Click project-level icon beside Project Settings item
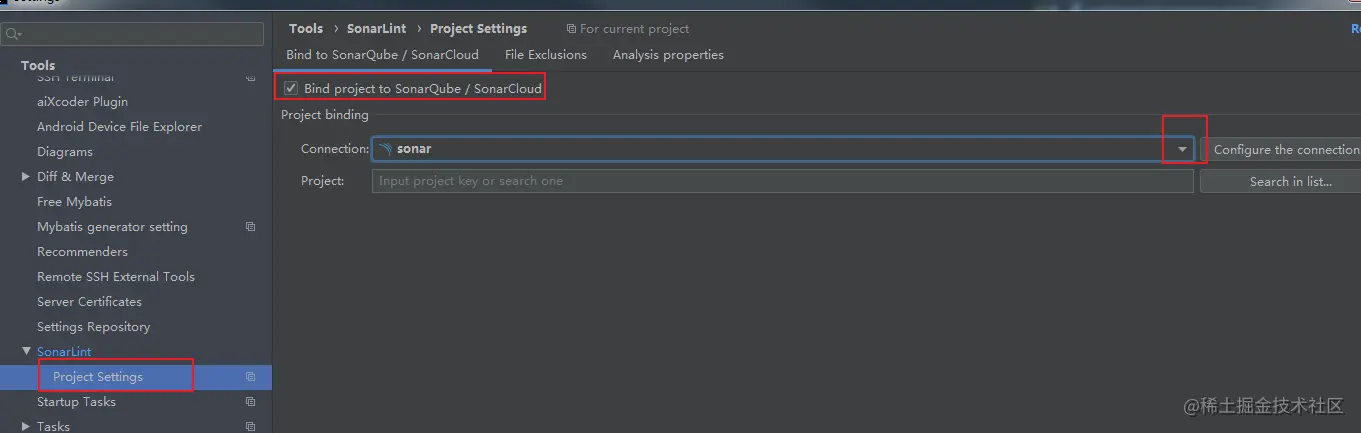 coord(250,377)
